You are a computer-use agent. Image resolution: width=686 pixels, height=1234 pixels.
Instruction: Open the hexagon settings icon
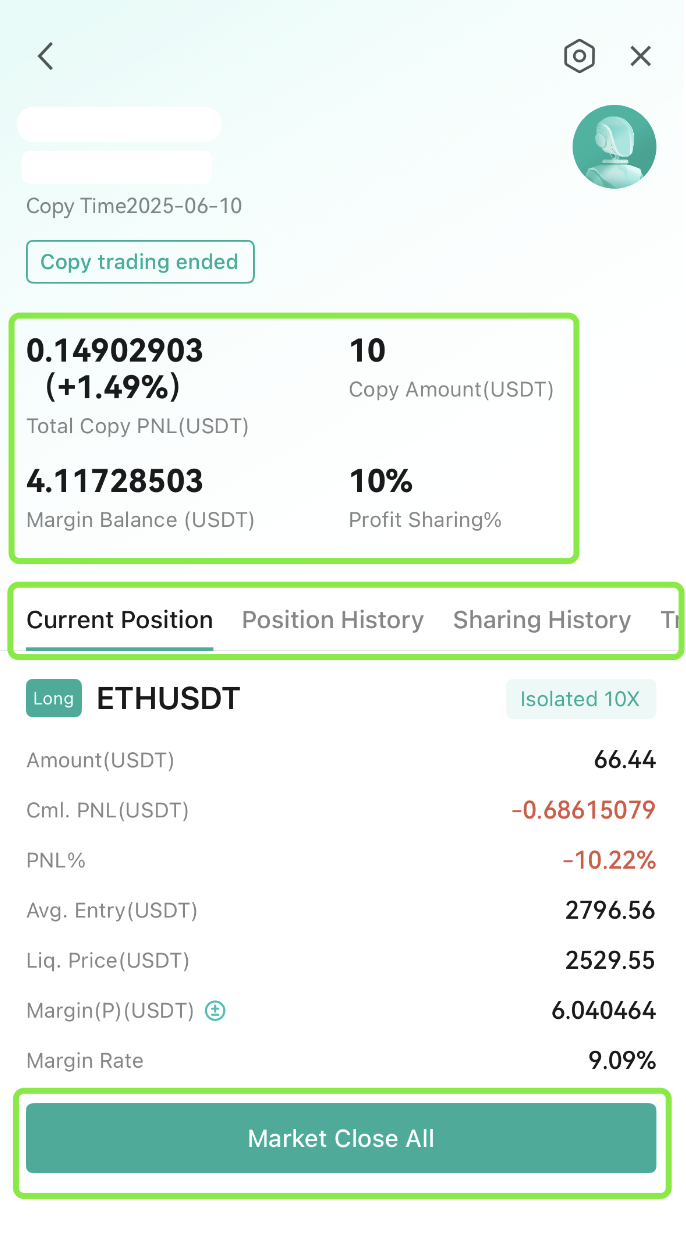click(x=579, y=56)
